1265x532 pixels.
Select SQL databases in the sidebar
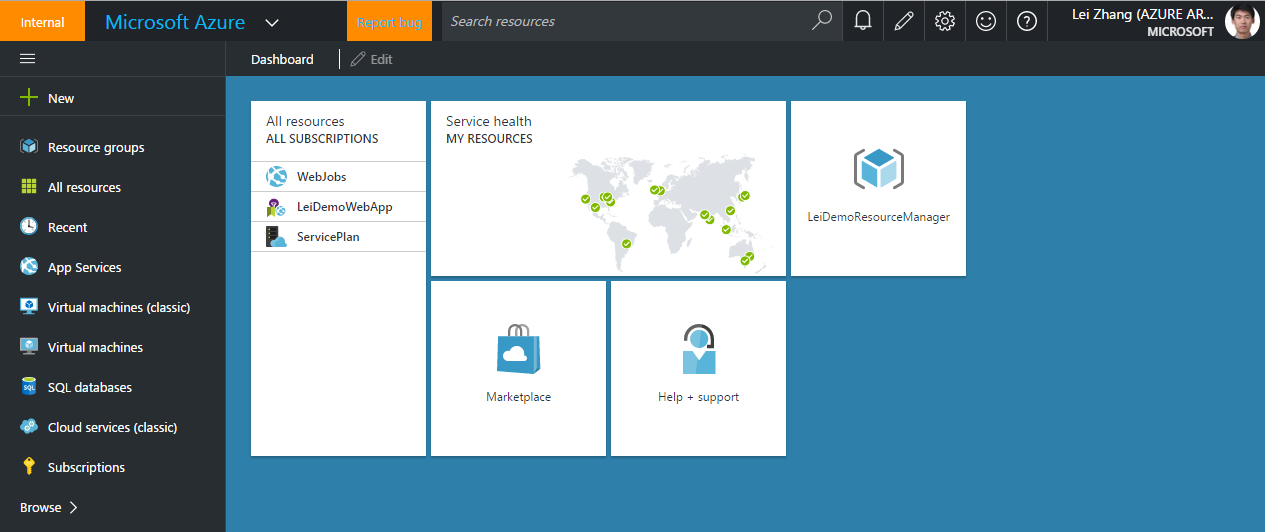(89, 387)
